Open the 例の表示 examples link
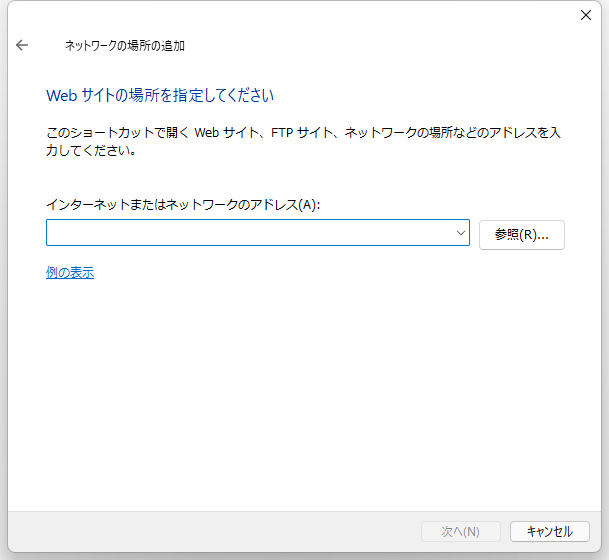Screen dimensions: 609x560 coord(70,272)
